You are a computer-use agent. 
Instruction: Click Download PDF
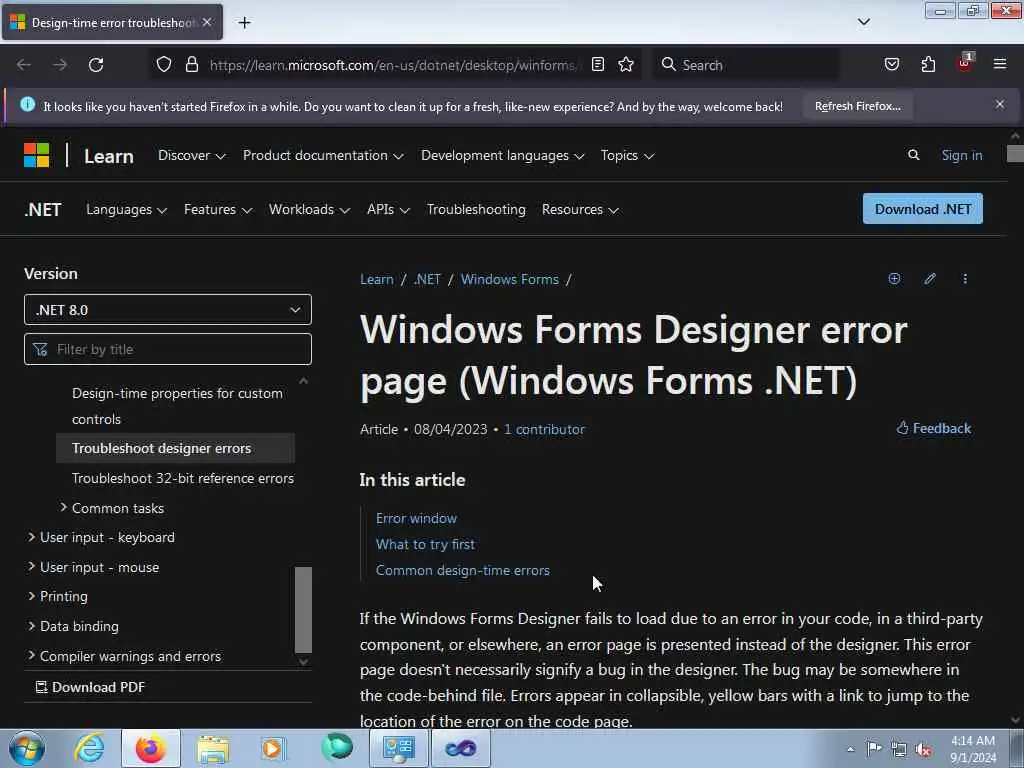[x=90, y=687]
